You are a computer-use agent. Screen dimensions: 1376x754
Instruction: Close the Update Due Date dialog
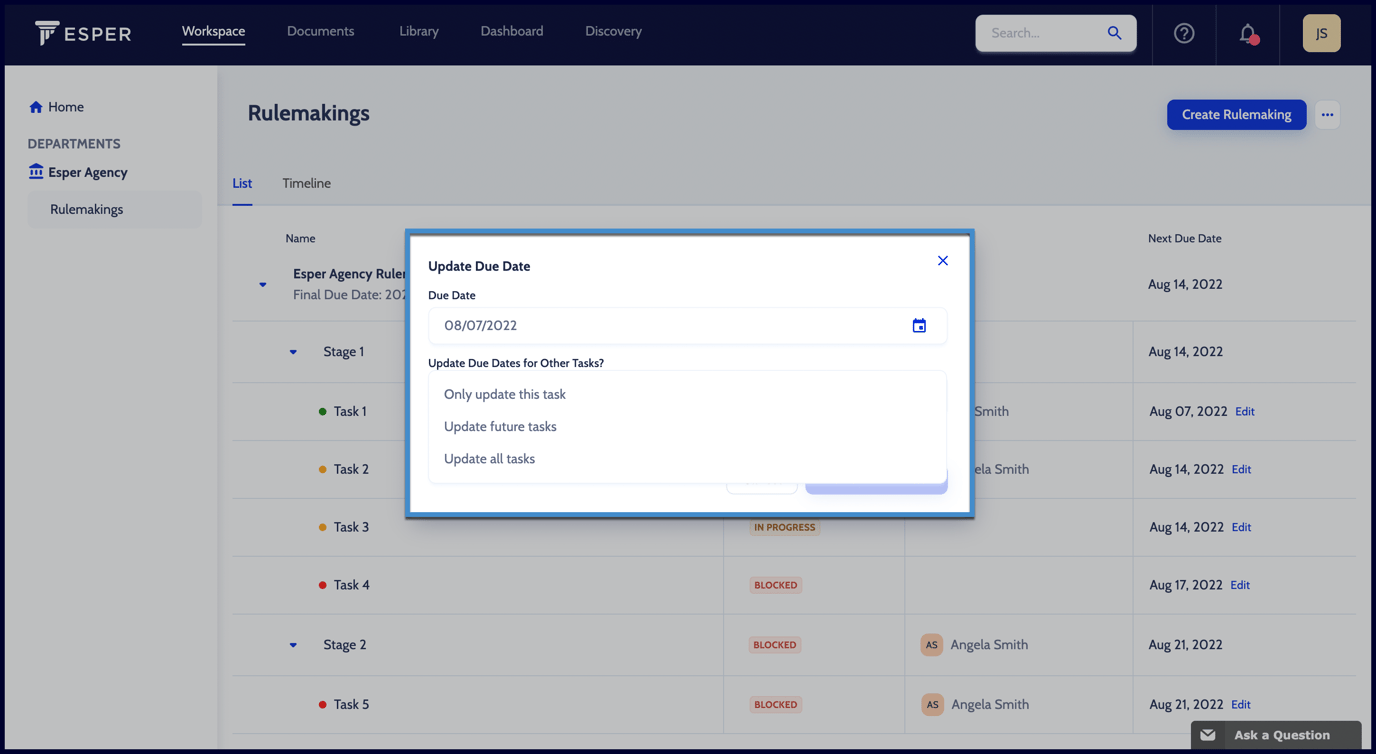point(942,261)
